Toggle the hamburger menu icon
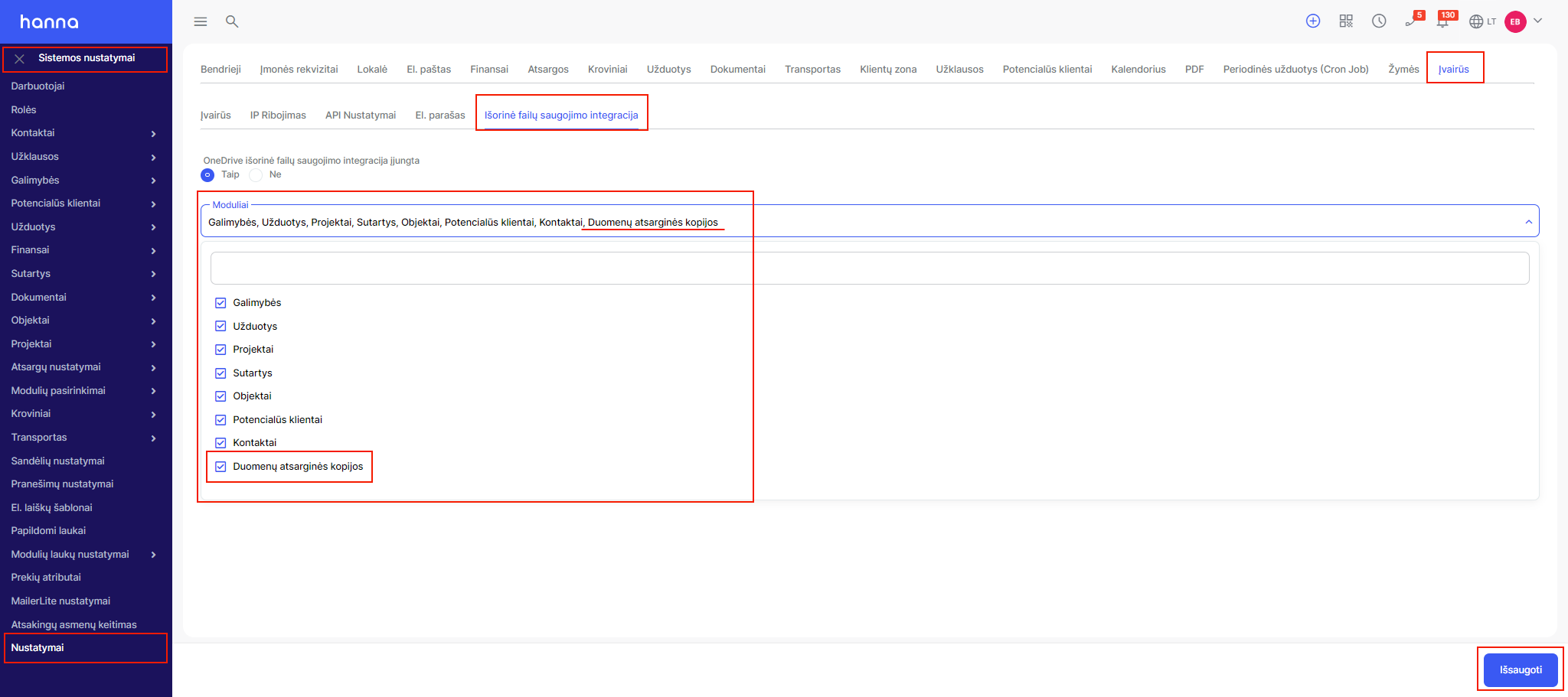Image resolution: width=1568 pixels, height=697 pixels. pyautogui.click(x=201, y=21)
